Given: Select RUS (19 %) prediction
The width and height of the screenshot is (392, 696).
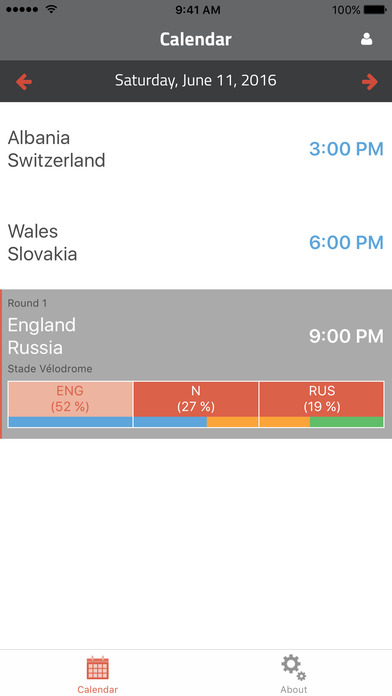Looking at the screenshot, I should (x=322, y=399).
